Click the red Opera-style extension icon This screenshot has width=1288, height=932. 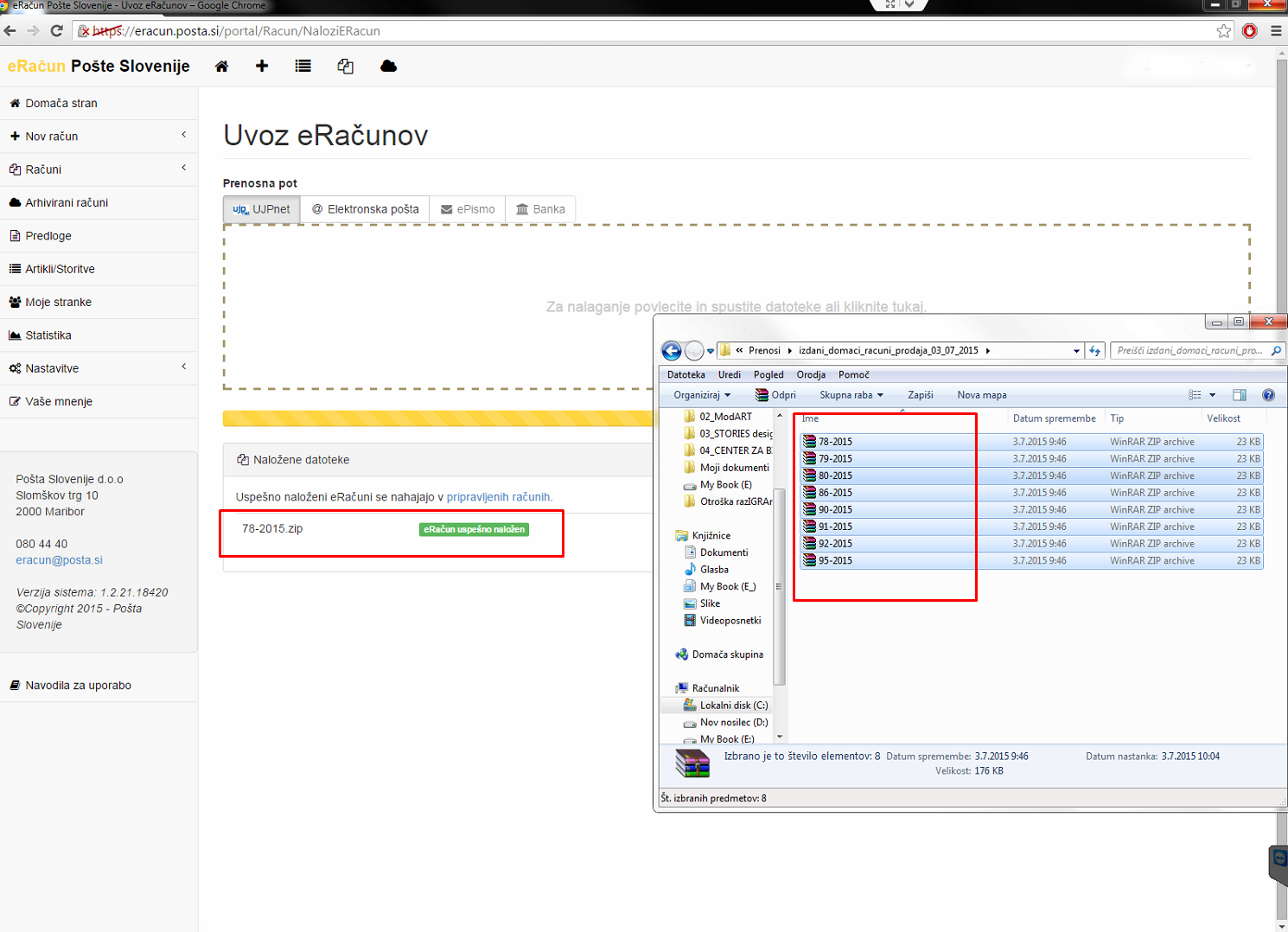click(1250, 31)
